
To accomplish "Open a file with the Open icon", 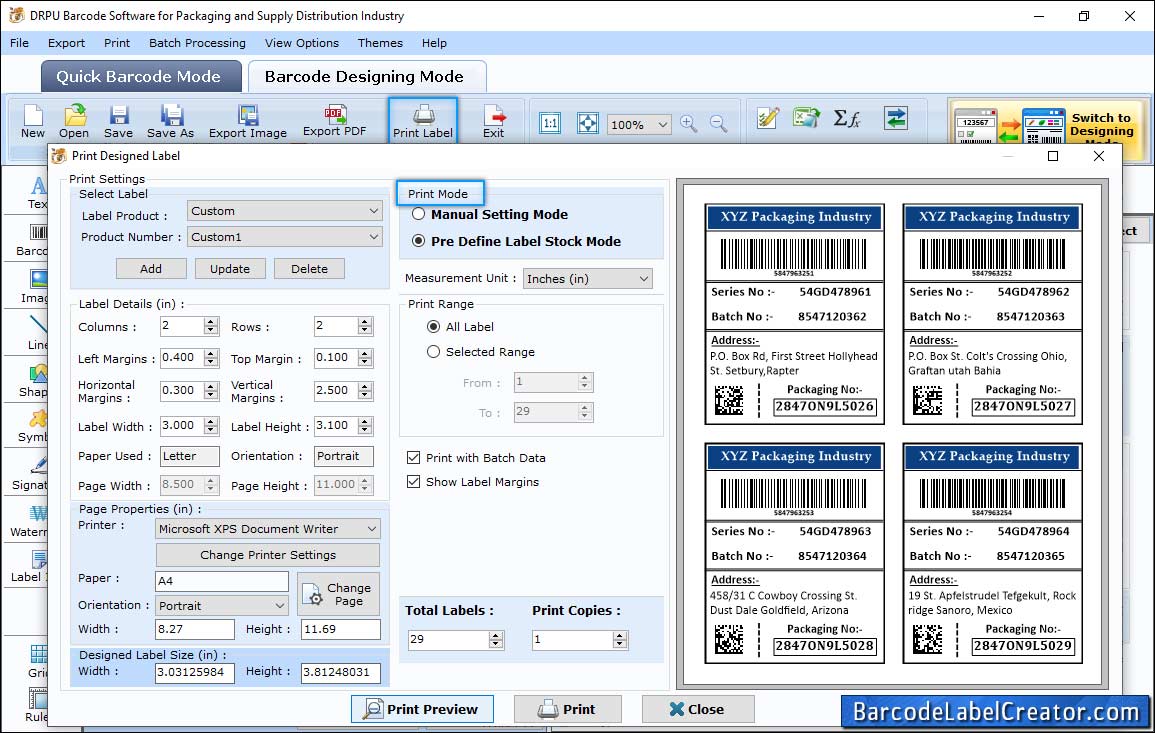I will coord(74,122).
